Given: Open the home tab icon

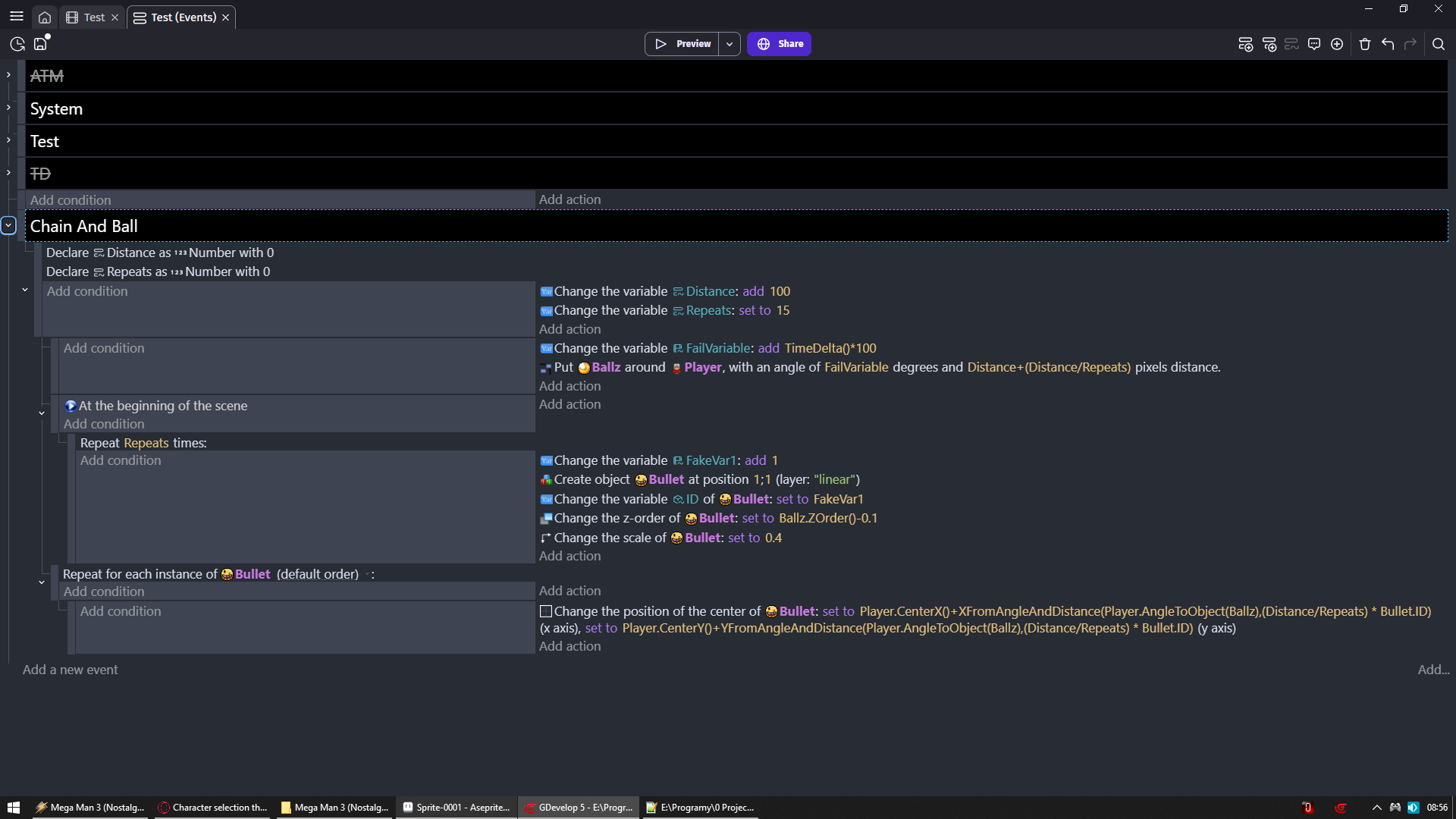Looking at the screenshot, I should point(45,17).
